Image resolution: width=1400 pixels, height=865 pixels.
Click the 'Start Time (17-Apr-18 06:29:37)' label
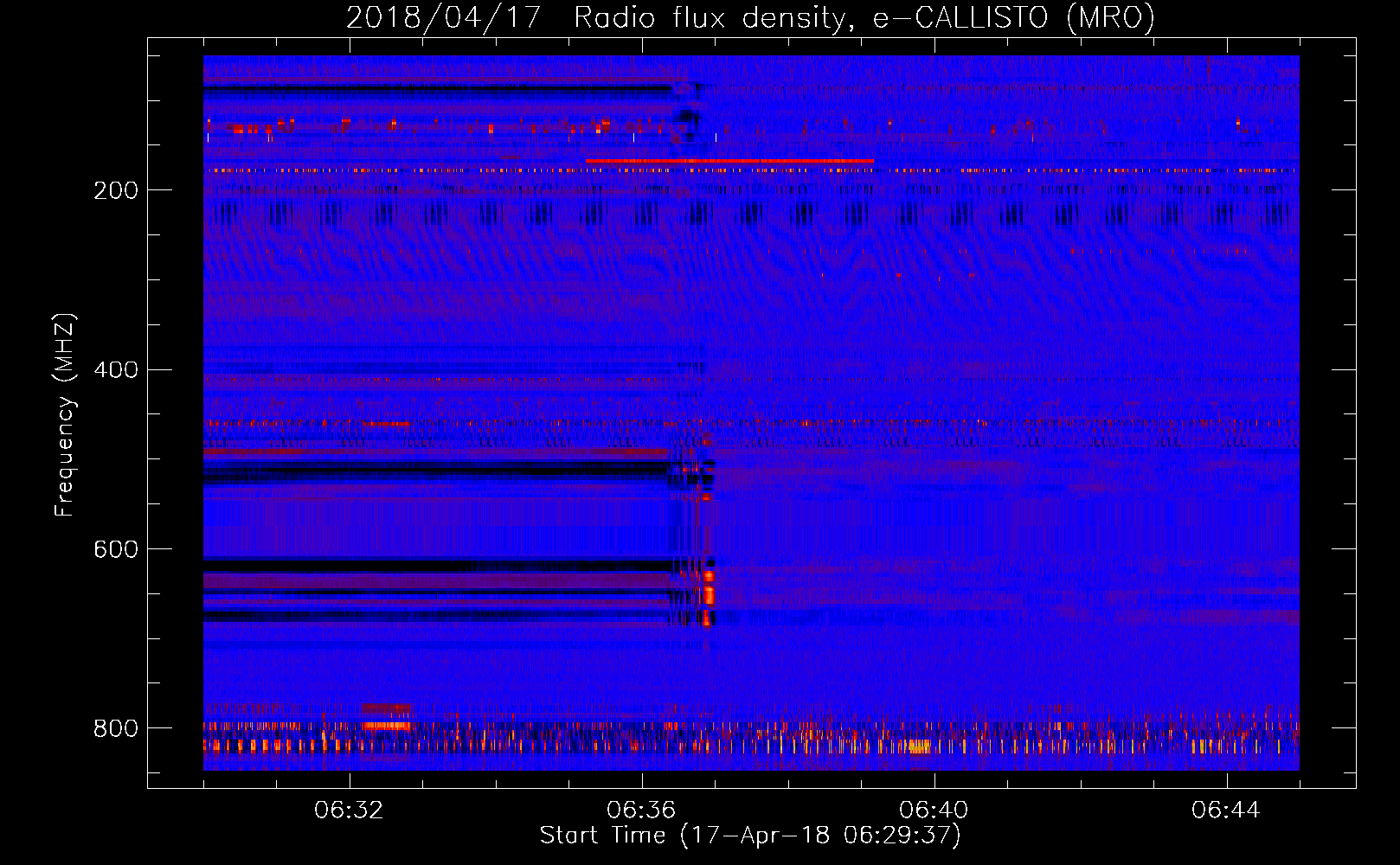click(750, 836)
